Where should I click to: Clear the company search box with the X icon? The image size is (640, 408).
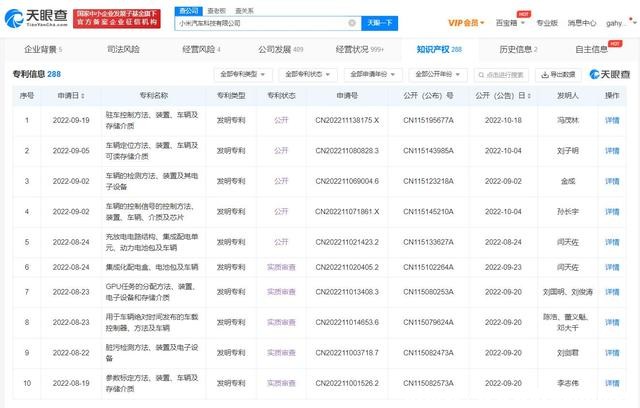(x=352, y=23)
